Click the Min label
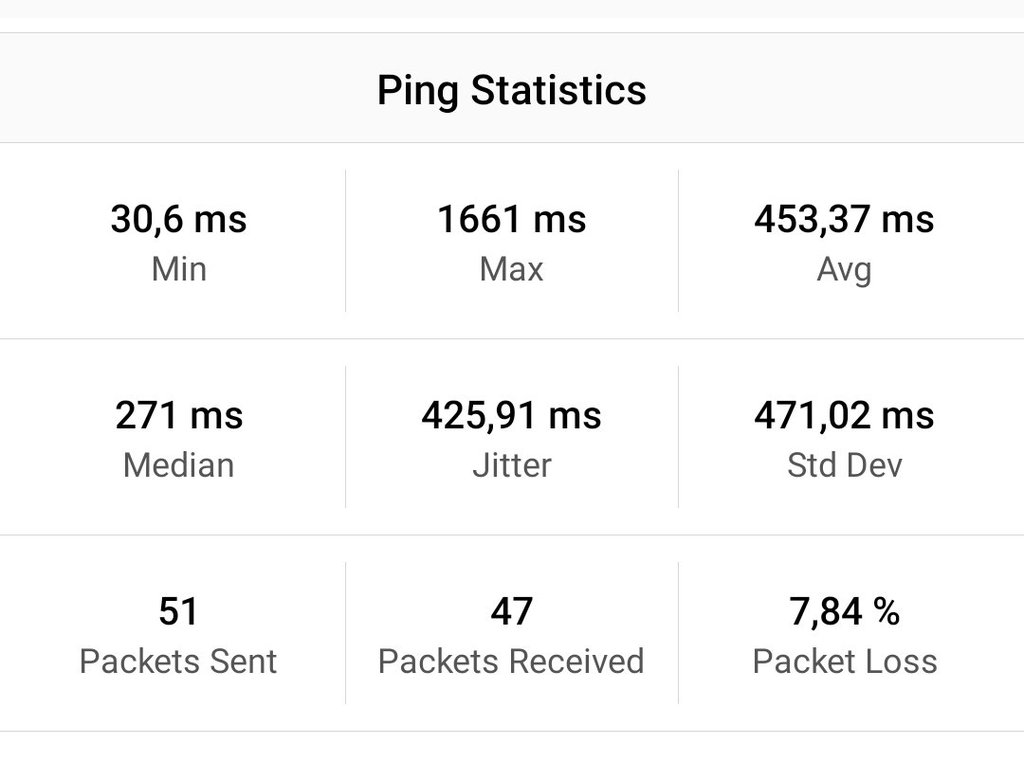Screen dimensions: 1024x762 (178, 269)
